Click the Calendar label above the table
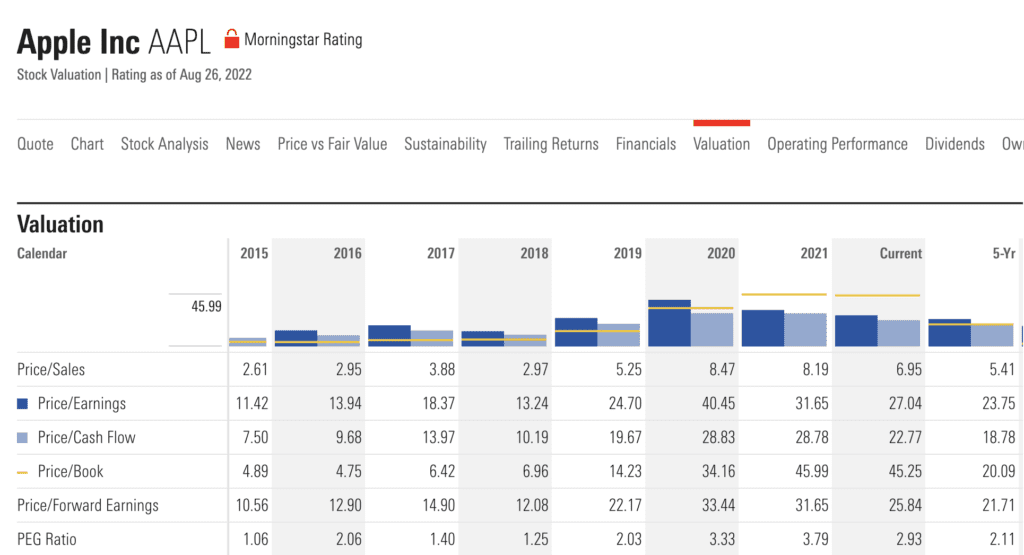Image resolution: width=1024 pixels, height=555 pixels. (x=42, y=253)
